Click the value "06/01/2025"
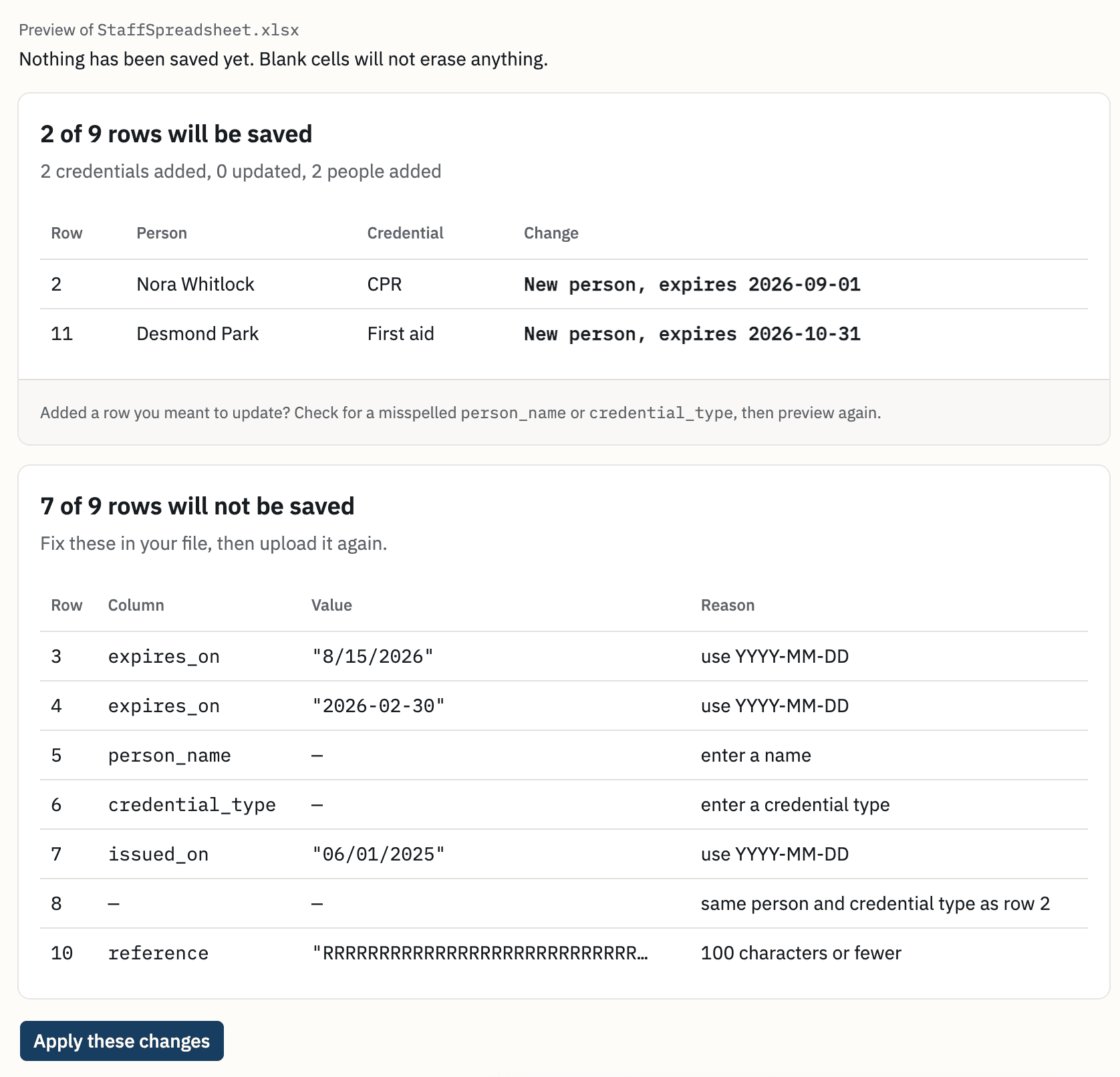 click(x=378, y=854)
